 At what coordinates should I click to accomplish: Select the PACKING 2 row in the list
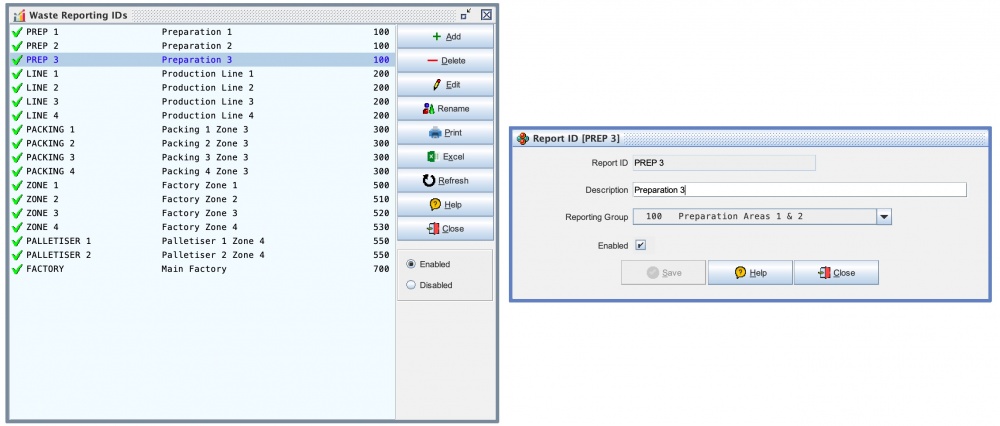click(x=200, y=143)
